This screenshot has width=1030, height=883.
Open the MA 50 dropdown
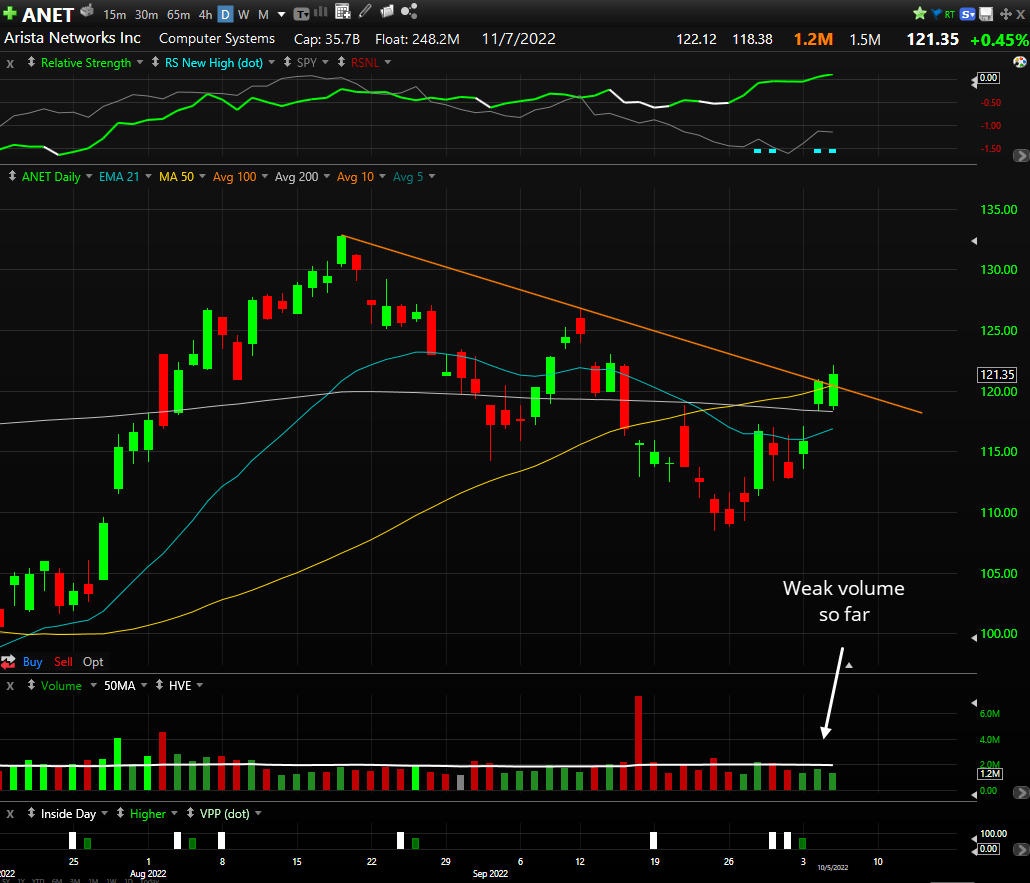pos(202,176)
